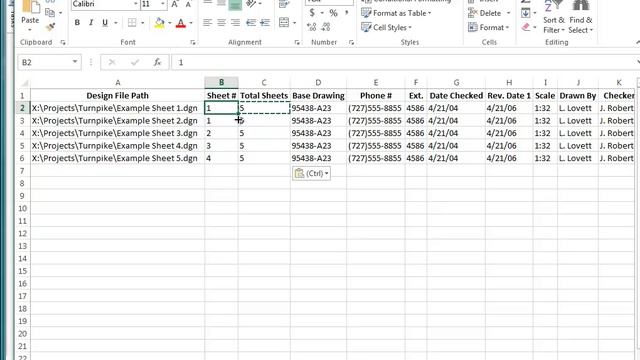Decrease indent
Image resolution: width=640 pixels, height=360 pixels.
click(x=251, y=22)
